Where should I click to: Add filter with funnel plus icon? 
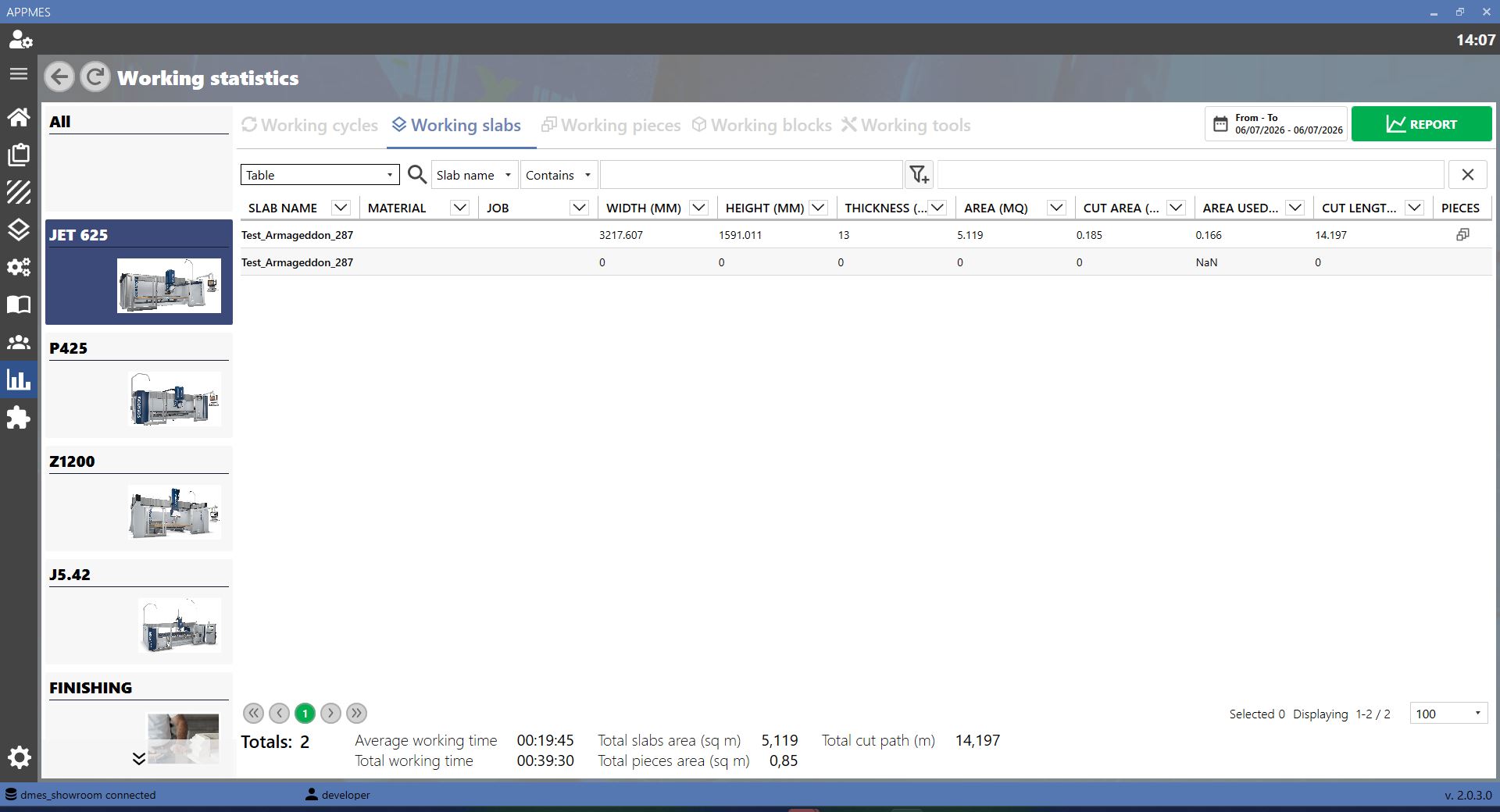(920, 175)
